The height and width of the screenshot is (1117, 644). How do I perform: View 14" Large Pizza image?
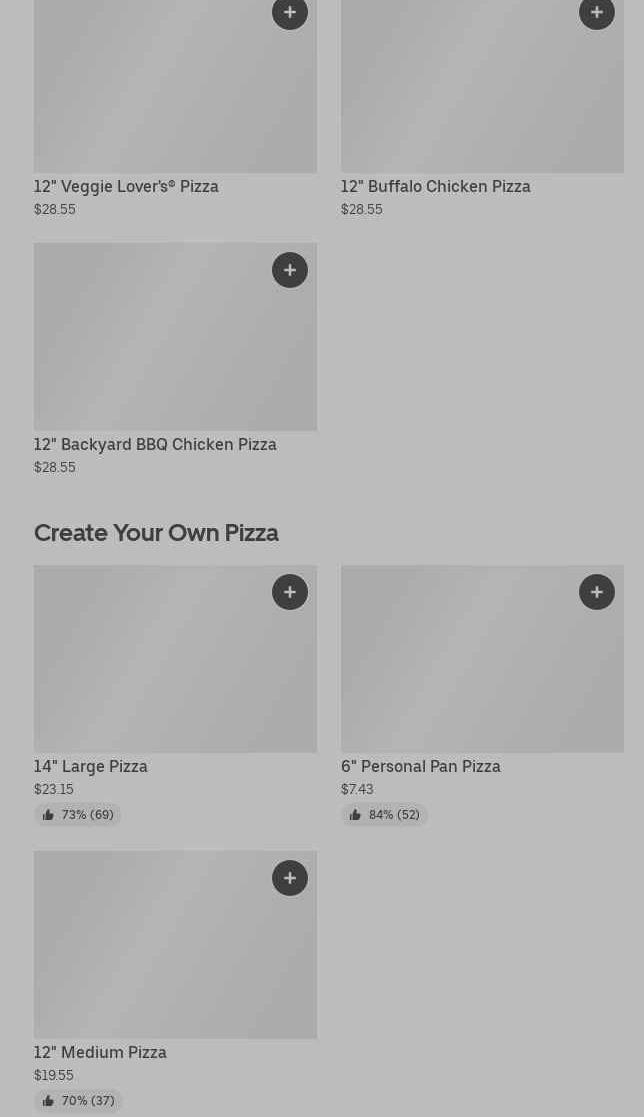point(150,665)
